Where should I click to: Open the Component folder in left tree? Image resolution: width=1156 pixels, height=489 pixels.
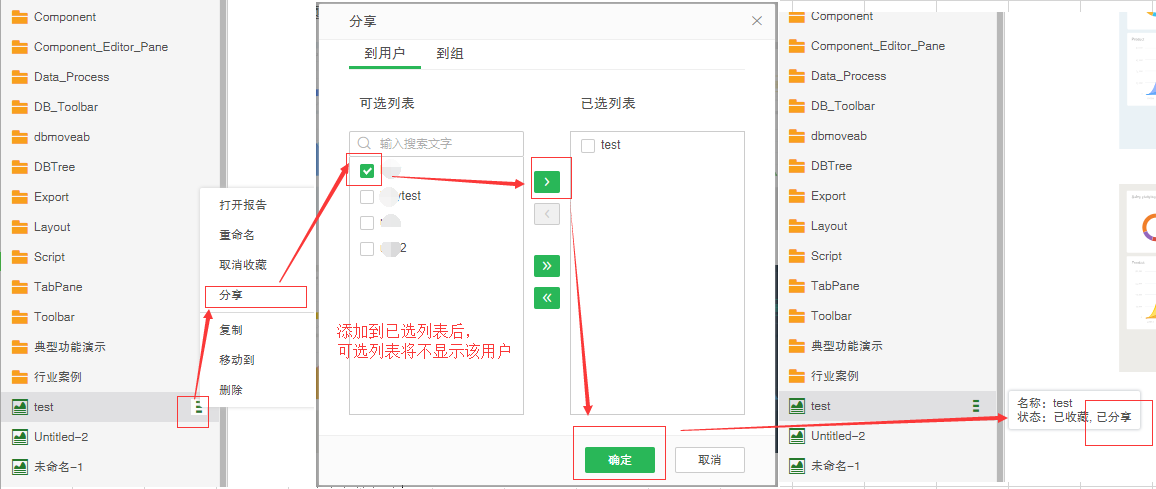65,17
